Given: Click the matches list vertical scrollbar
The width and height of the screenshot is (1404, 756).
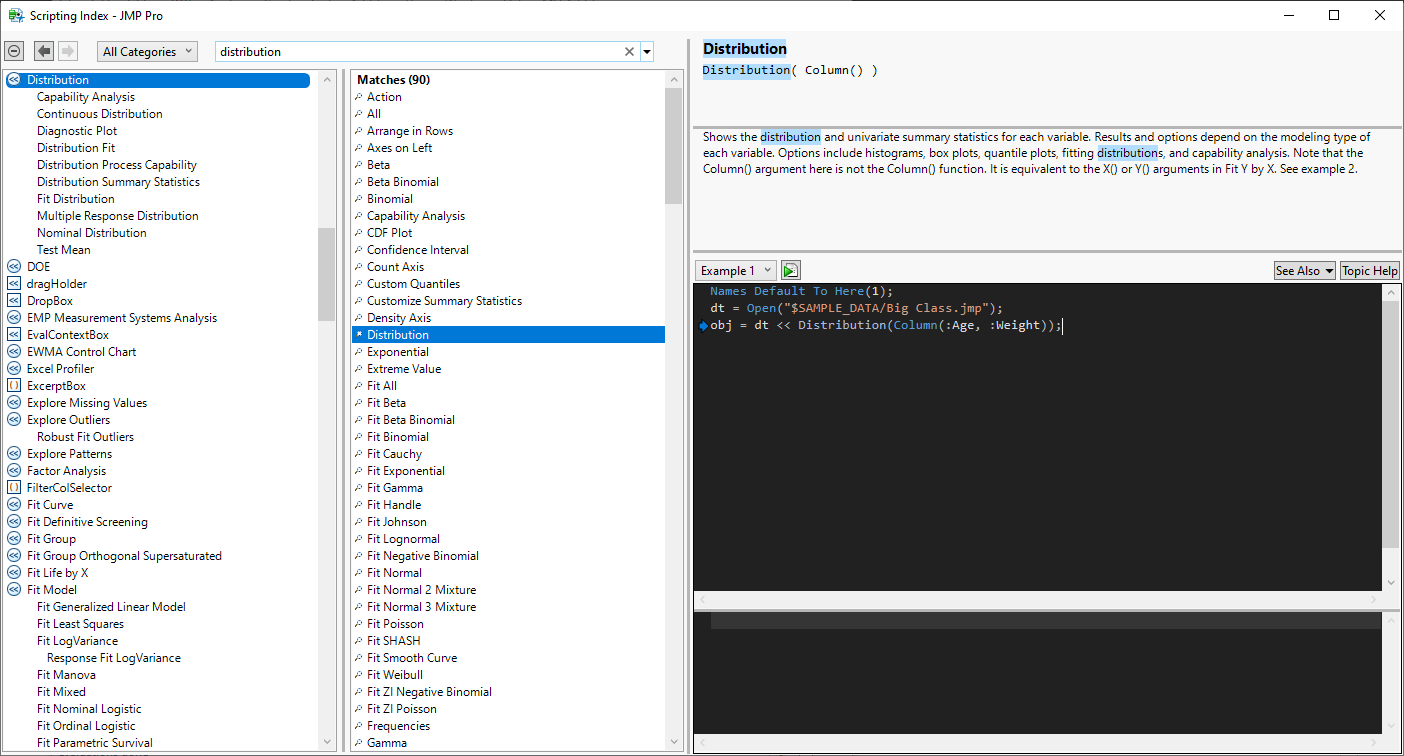Looking at the screenshot, I should (x=673, y=145).
